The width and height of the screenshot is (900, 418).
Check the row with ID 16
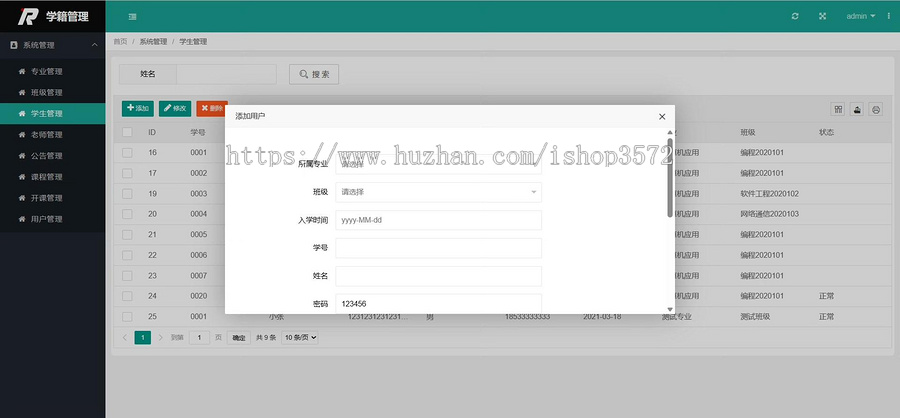click(127, 153)
